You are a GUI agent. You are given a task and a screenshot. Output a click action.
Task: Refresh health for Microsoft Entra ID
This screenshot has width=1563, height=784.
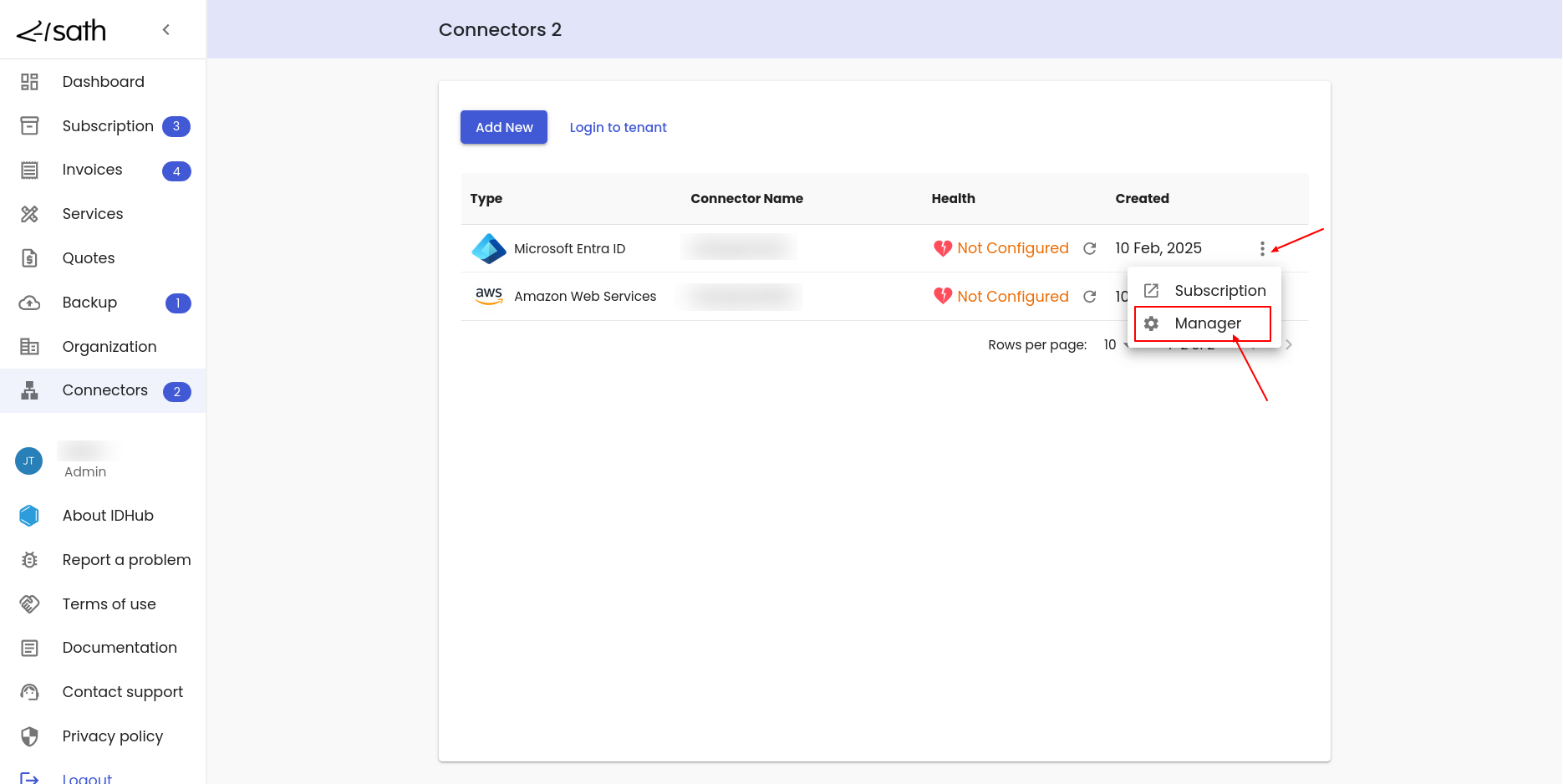pos(1089,248)
